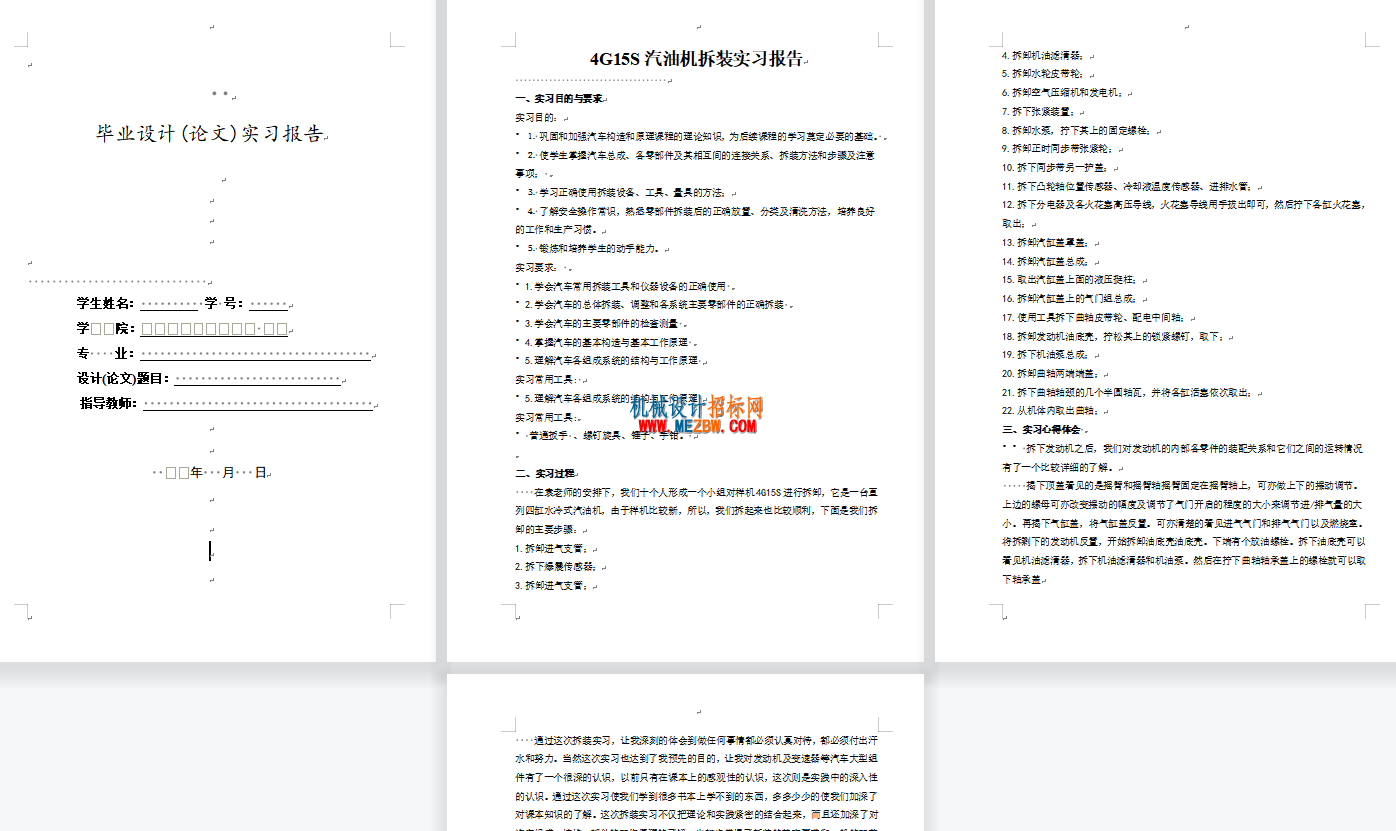
Task: Click step '8. 拆卸水泵,拧下其上的固定螺栓'
Action: [1079, 130]
